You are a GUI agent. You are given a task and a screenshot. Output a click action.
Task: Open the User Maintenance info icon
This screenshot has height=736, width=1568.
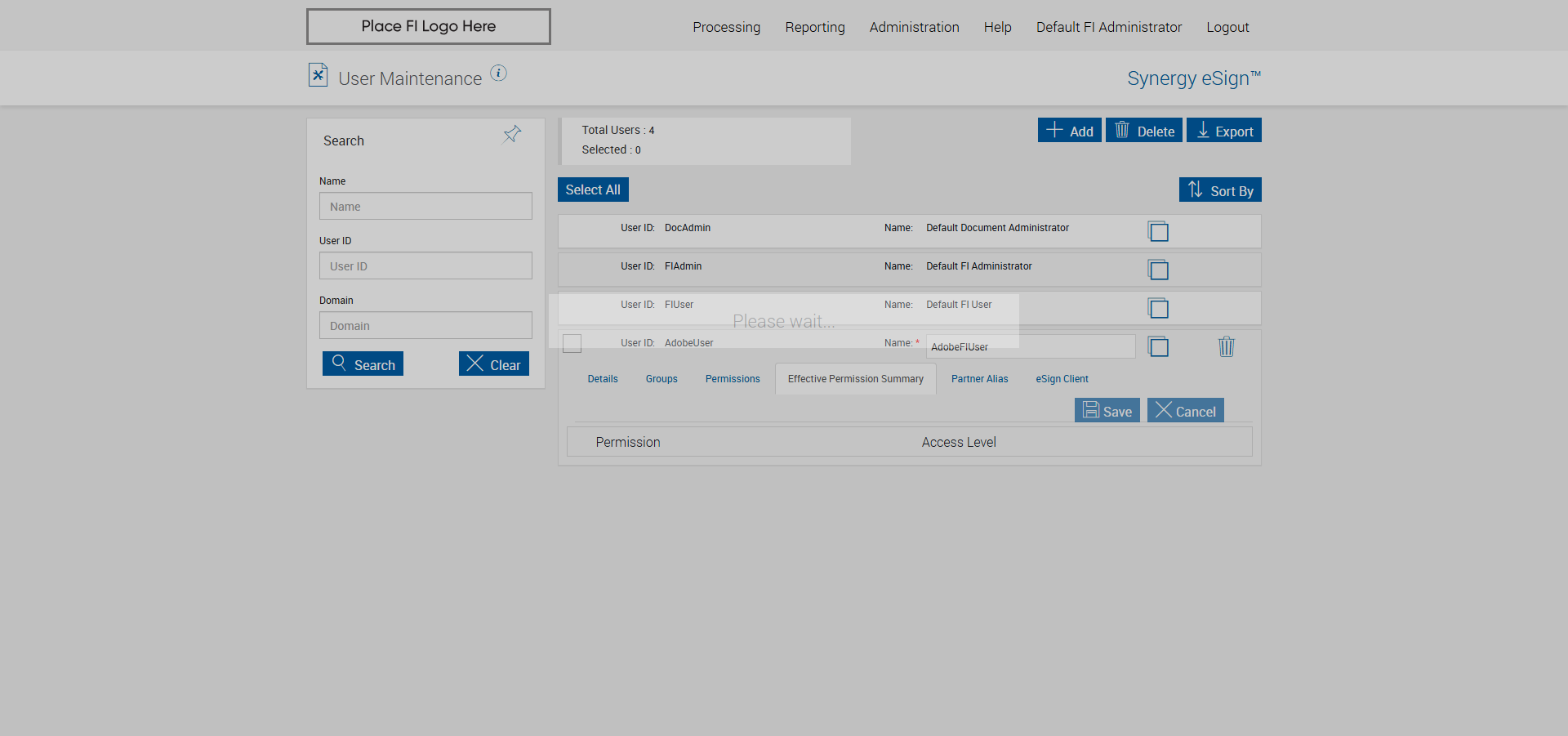498,74
